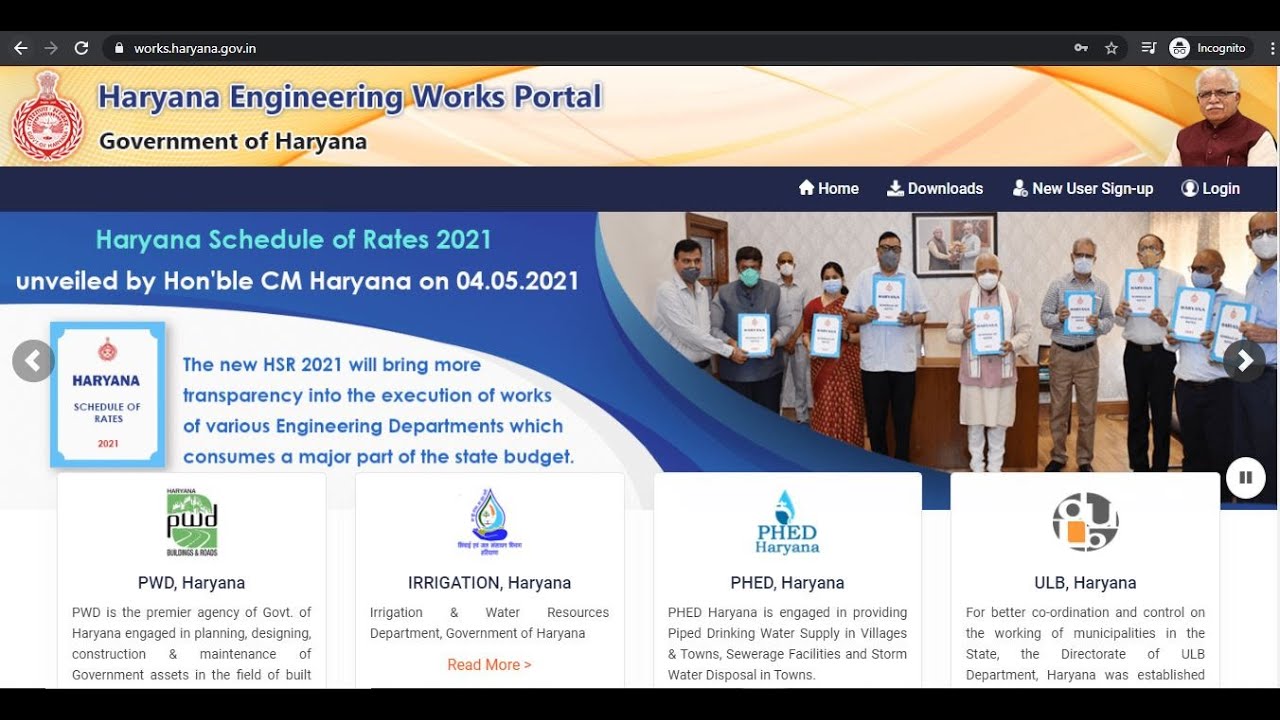Image resolution: width=1280 pixels, height=720 pixels.
Task: Open the IRRIGATION, Haryana card title
Action: click(489, 583)
